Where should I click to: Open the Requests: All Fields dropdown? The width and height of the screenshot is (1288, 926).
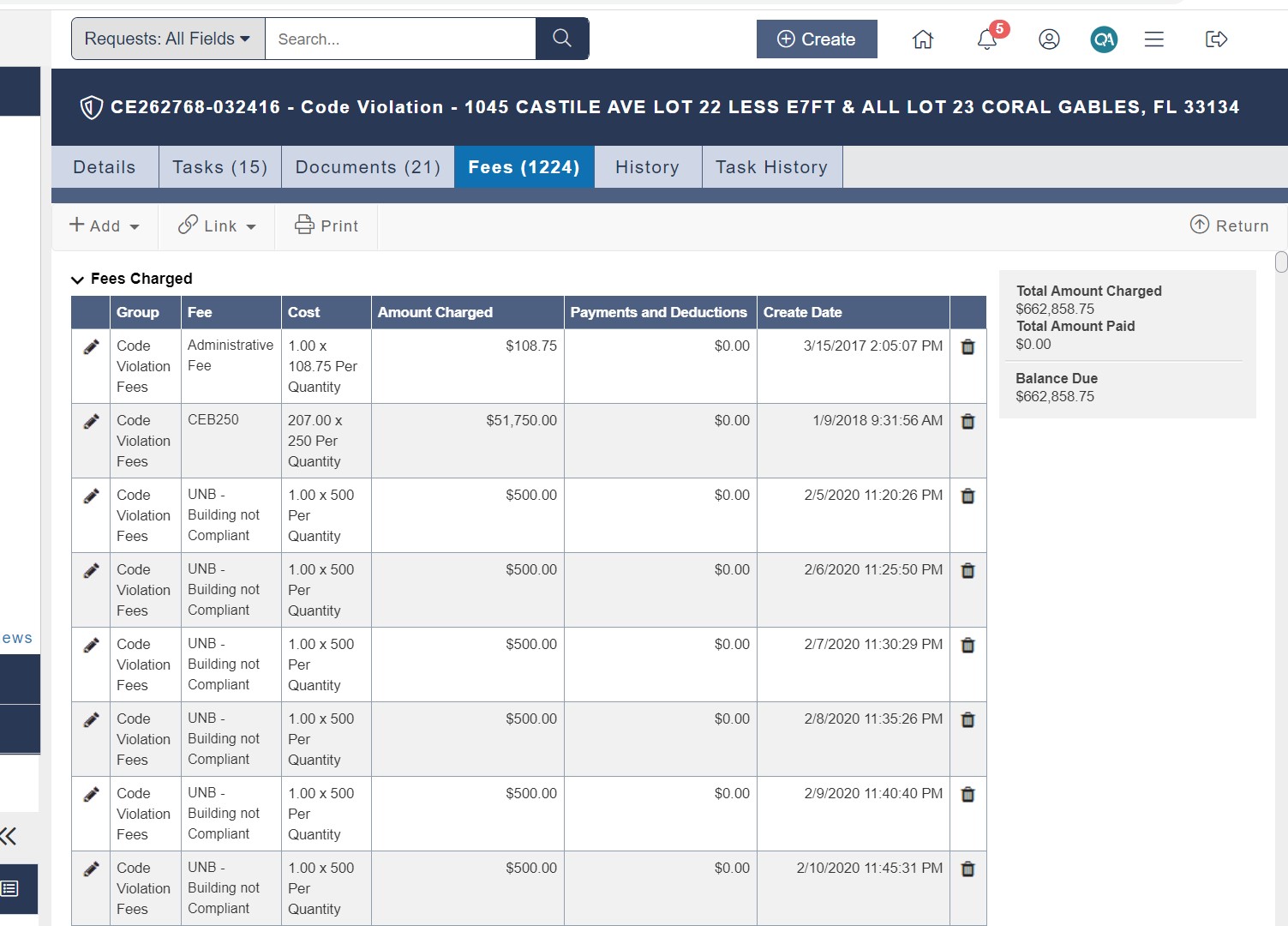click(168, 39)
